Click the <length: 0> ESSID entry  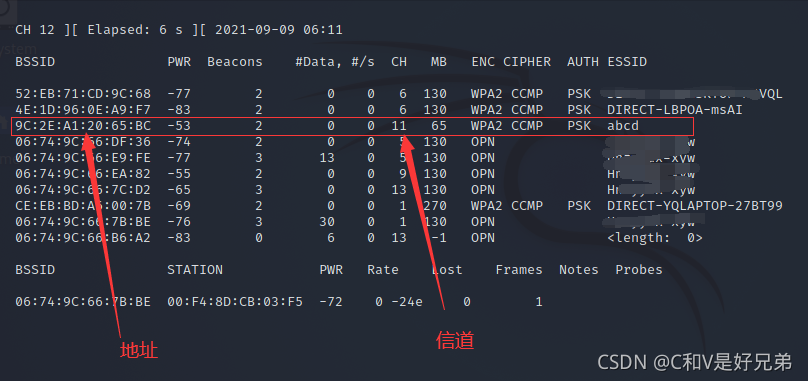[655, 238]
